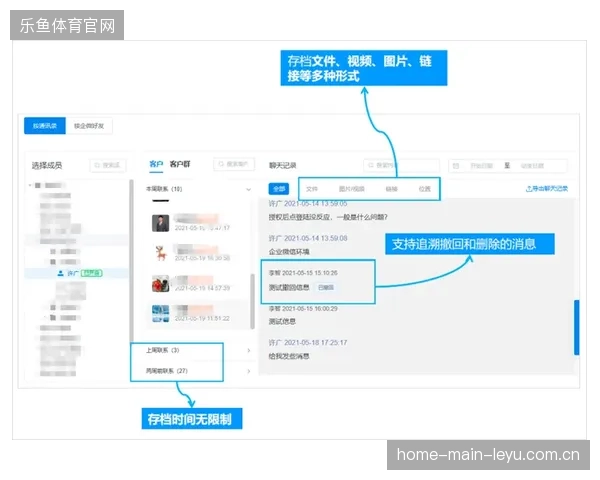This screenshot has height=480, width=600.
Task: Open customer with blue scenery avatar
Action: click(160, 314)
